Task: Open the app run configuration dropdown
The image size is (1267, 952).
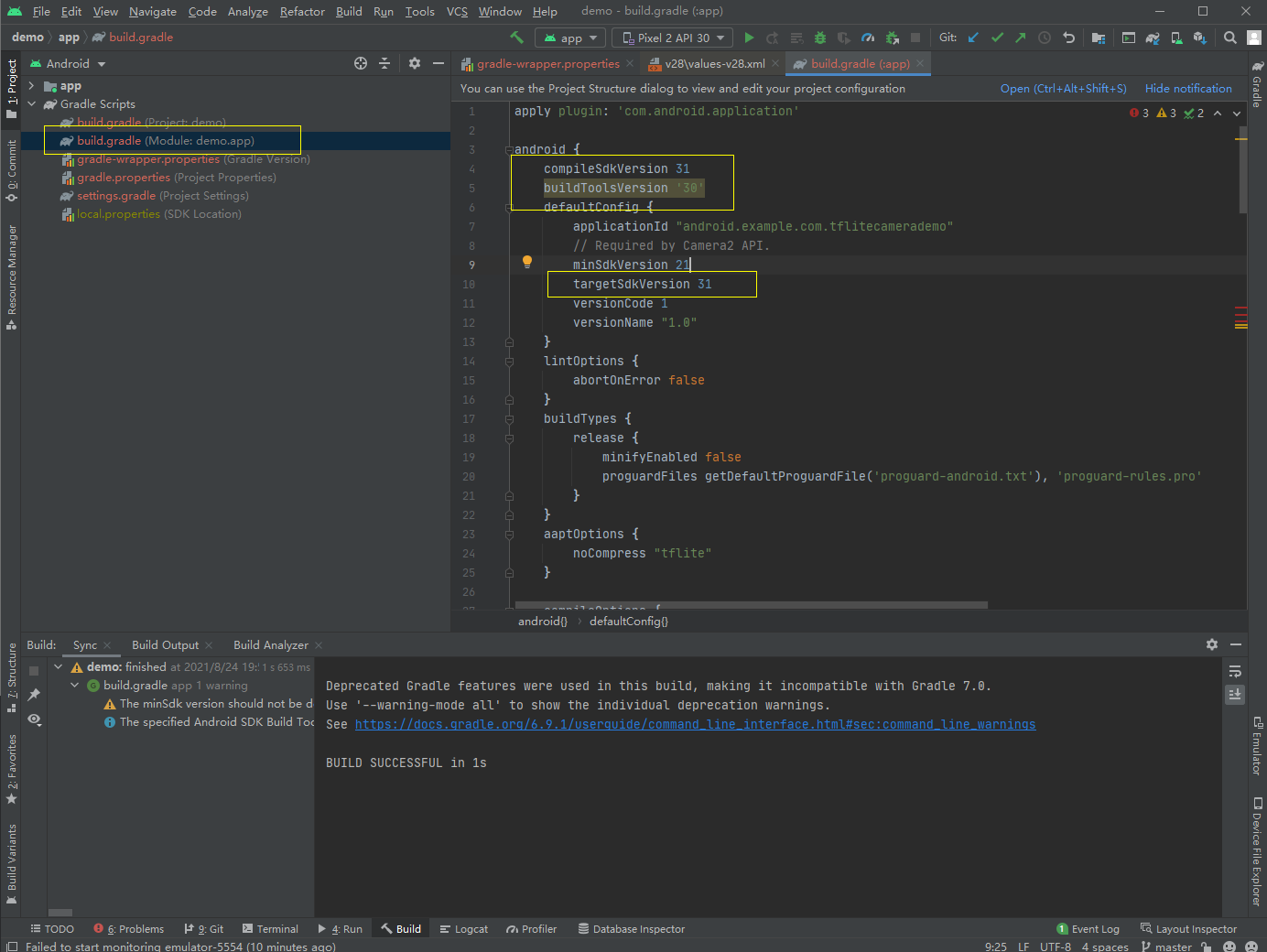Action: (x=569, y=38)
